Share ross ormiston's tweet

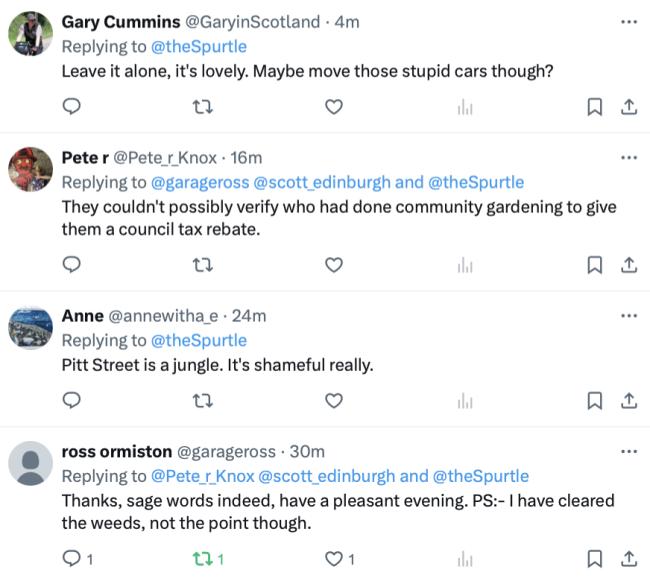pos(629,558)
